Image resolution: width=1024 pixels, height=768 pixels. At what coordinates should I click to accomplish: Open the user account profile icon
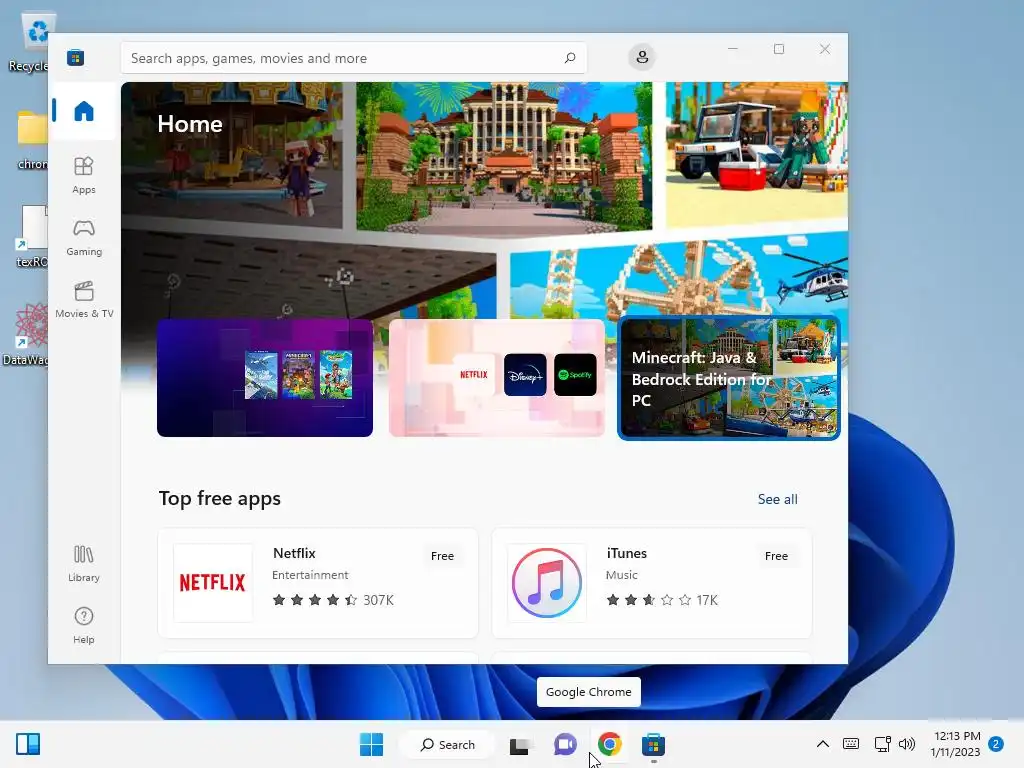click(642, 57)
